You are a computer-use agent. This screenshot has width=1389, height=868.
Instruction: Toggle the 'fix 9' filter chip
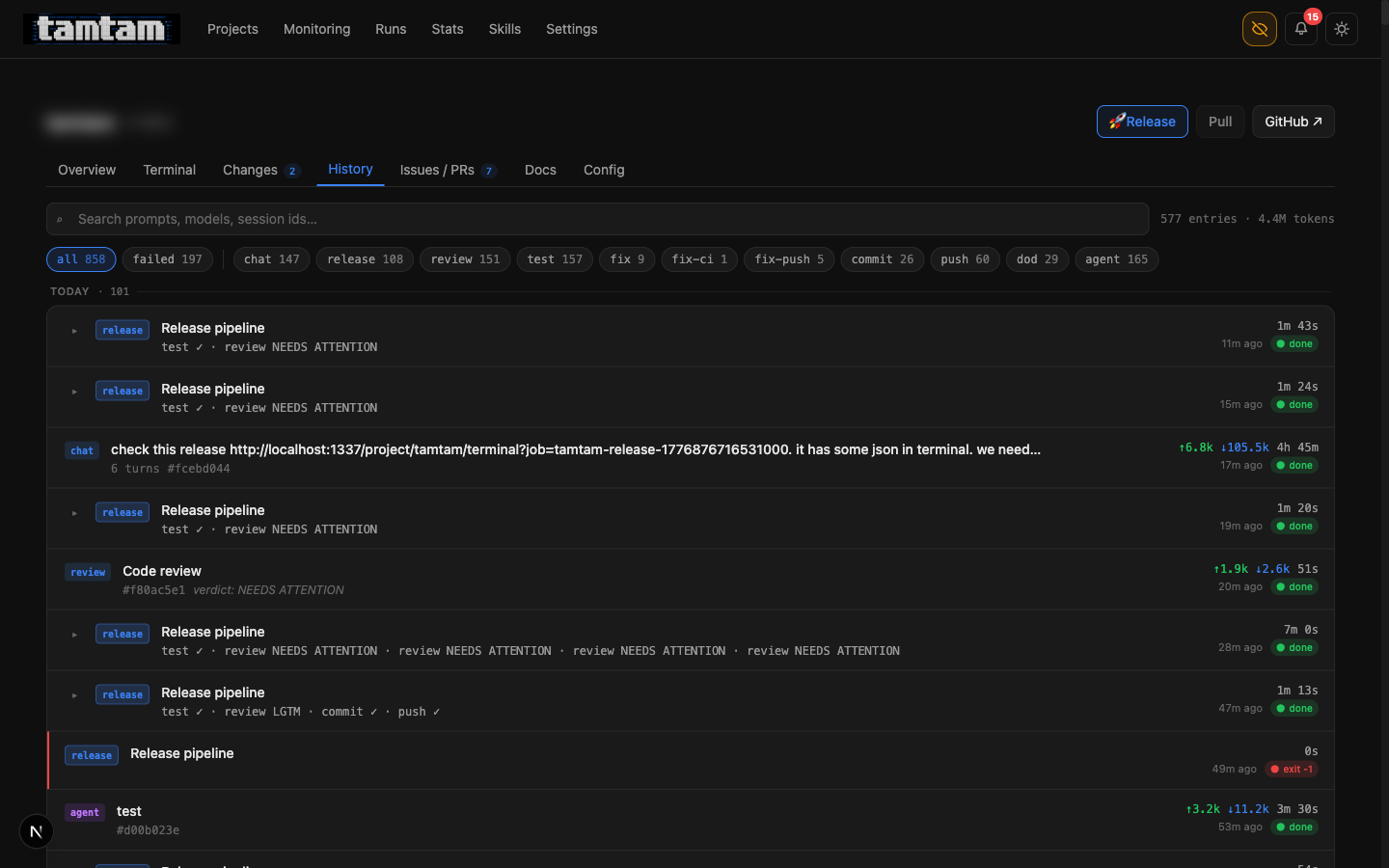point(627,259)
